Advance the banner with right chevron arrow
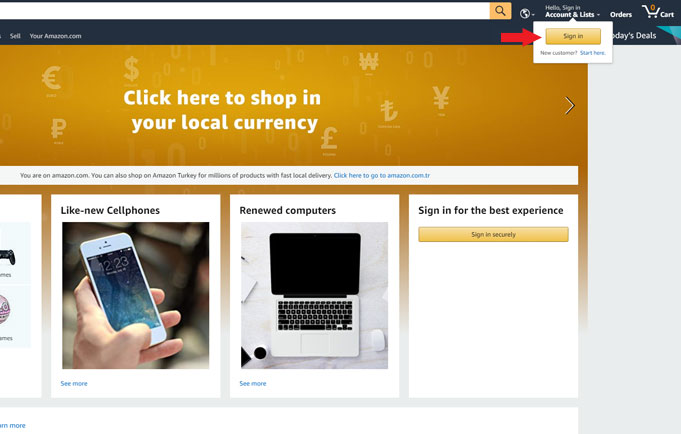The image size is (681, 434). coord(569,106)
